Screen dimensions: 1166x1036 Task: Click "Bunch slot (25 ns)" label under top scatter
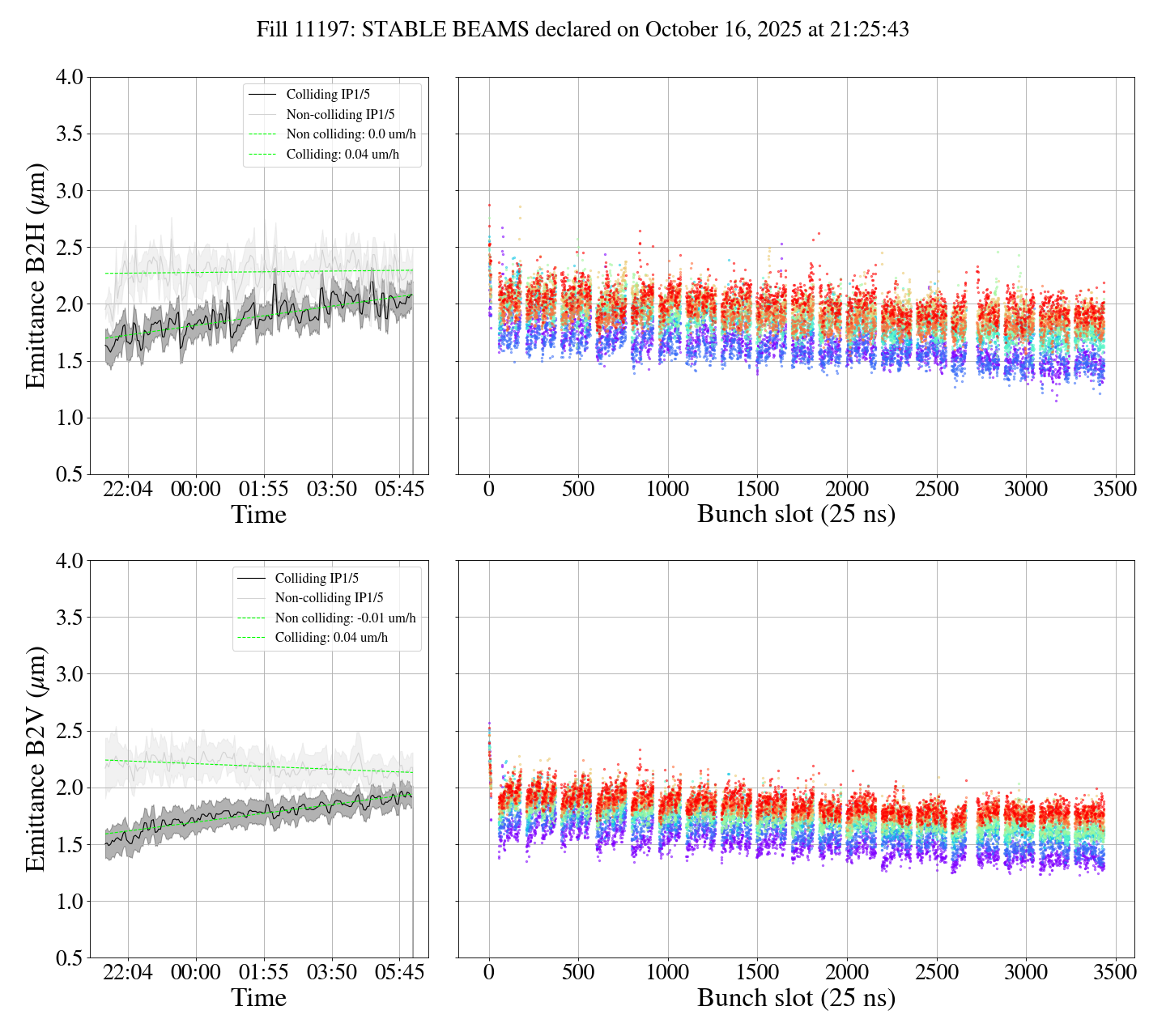(796, 515)
